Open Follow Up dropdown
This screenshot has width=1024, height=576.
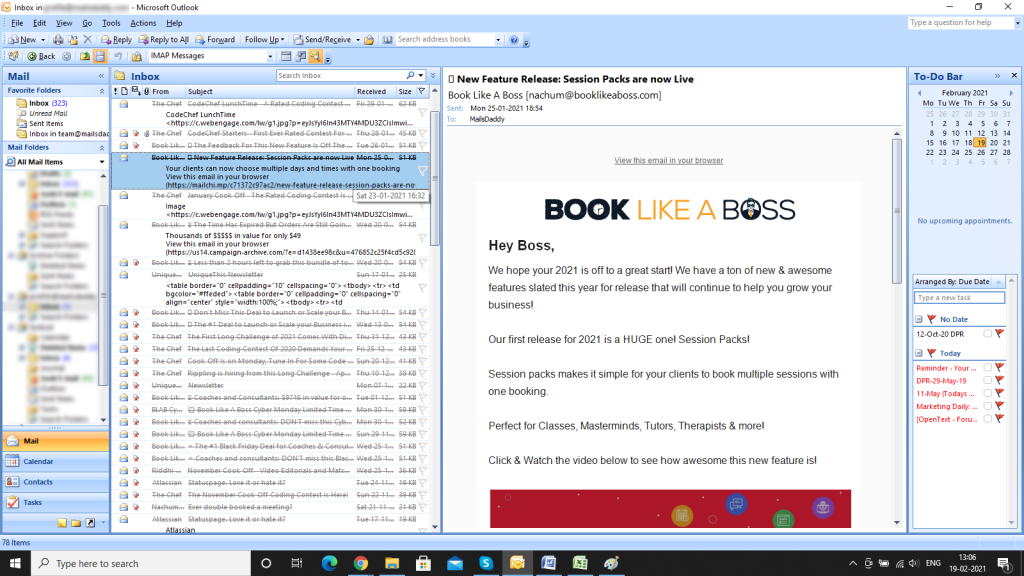264,40
